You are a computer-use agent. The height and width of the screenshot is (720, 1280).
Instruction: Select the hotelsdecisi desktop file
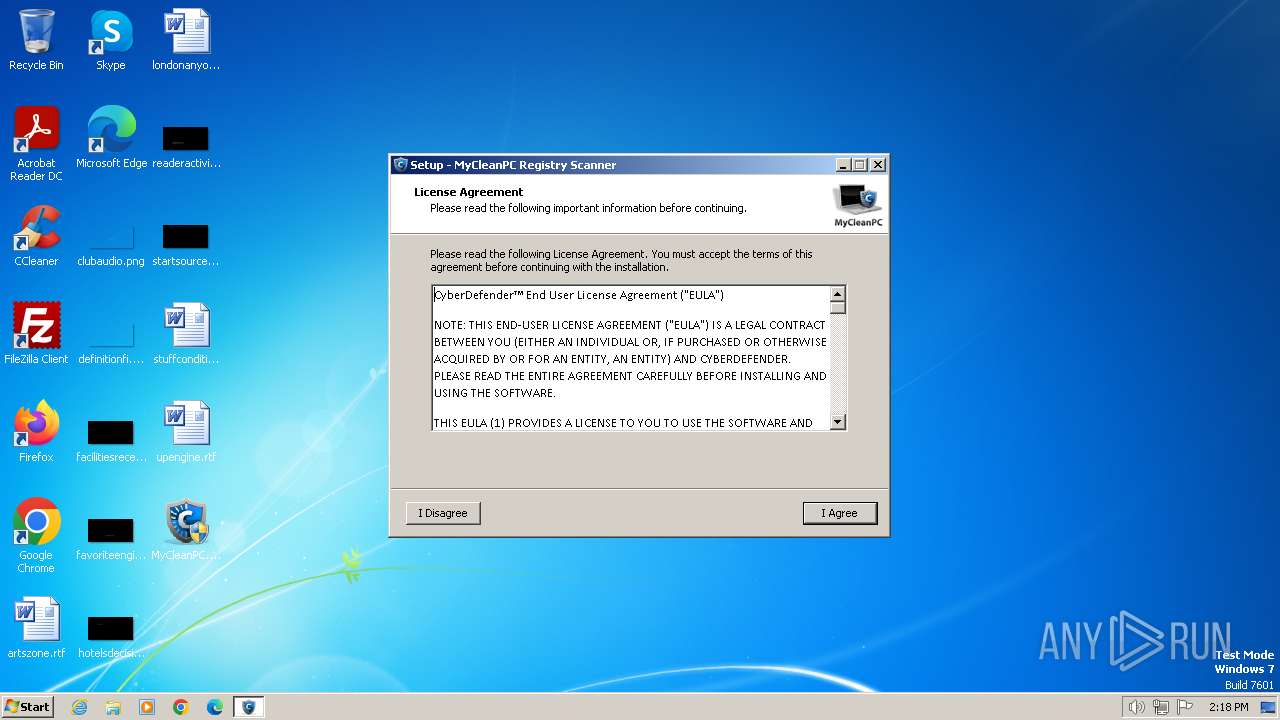click(111, 635)
